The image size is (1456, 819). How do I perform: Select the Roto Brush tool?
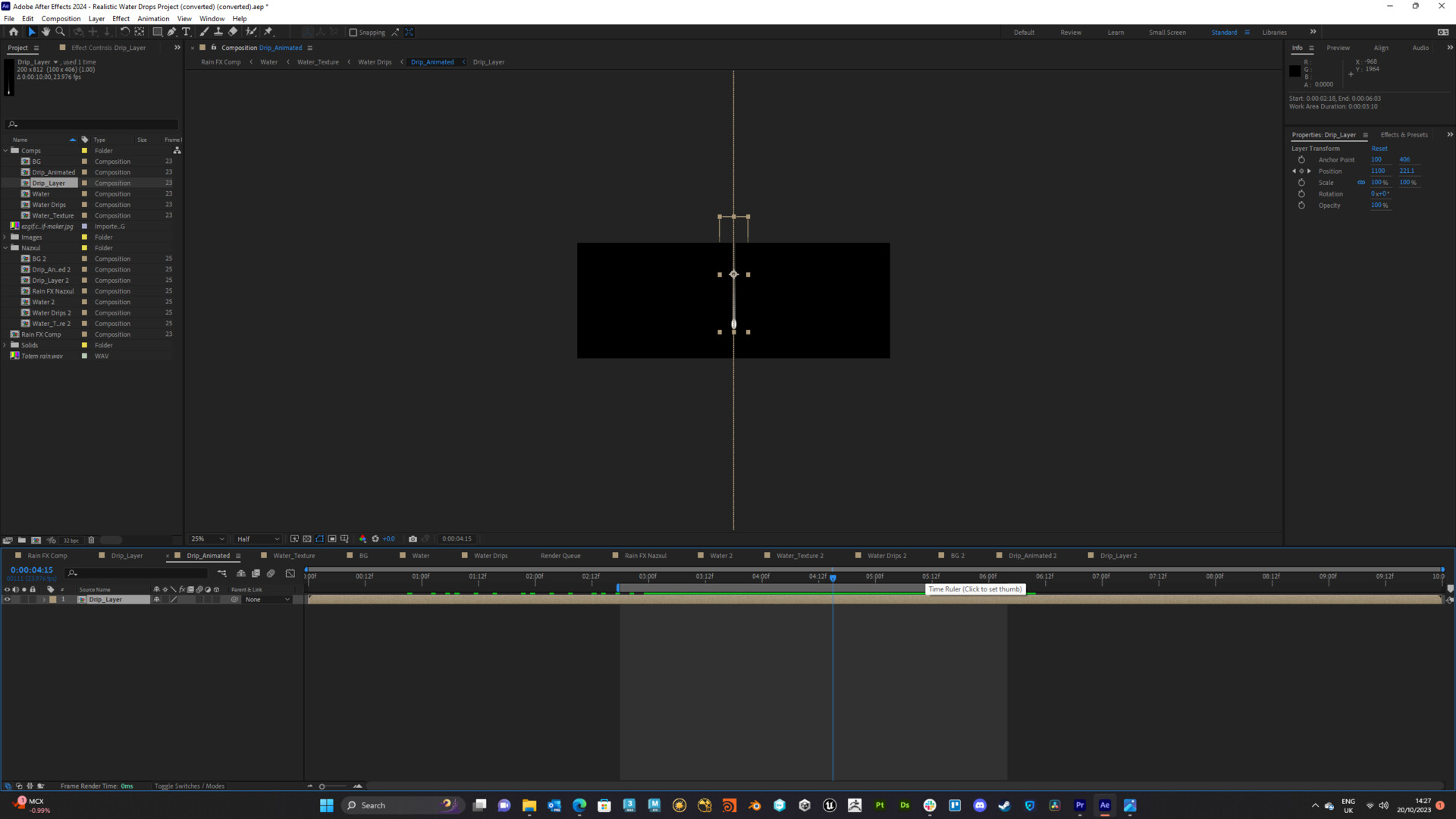(x=251, y=32)
